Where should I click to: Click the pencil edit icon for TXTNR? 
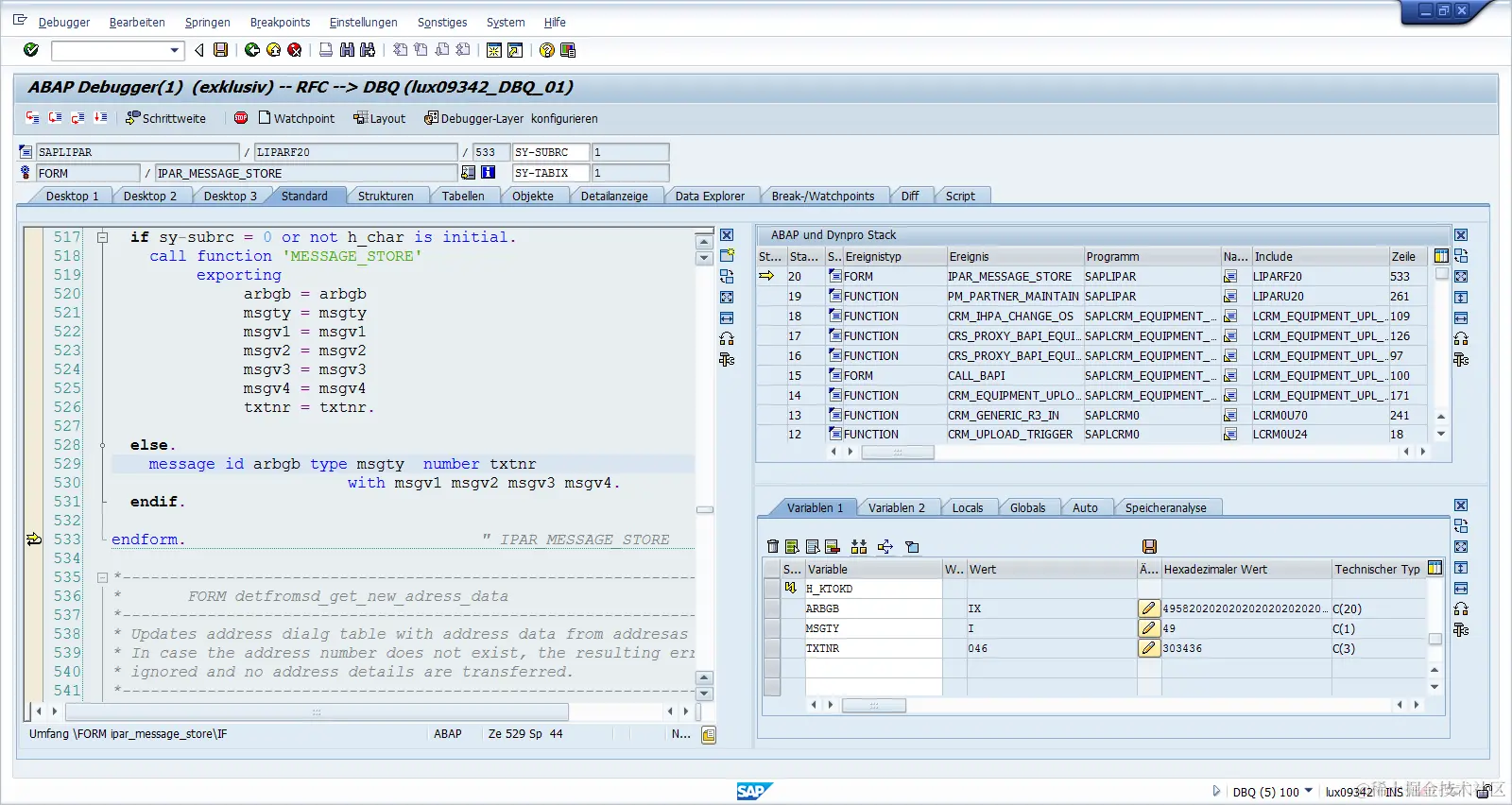click(1149, 648)
